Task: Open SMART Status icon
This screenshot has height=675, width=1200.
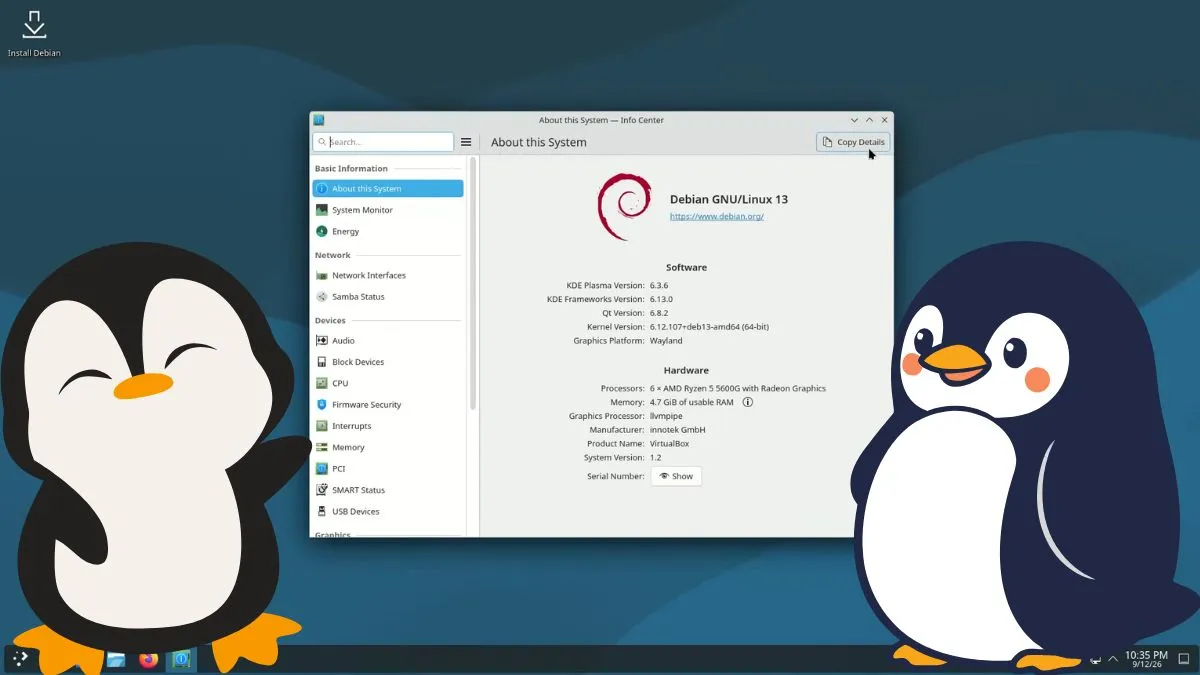Action: tap(322, 490)
